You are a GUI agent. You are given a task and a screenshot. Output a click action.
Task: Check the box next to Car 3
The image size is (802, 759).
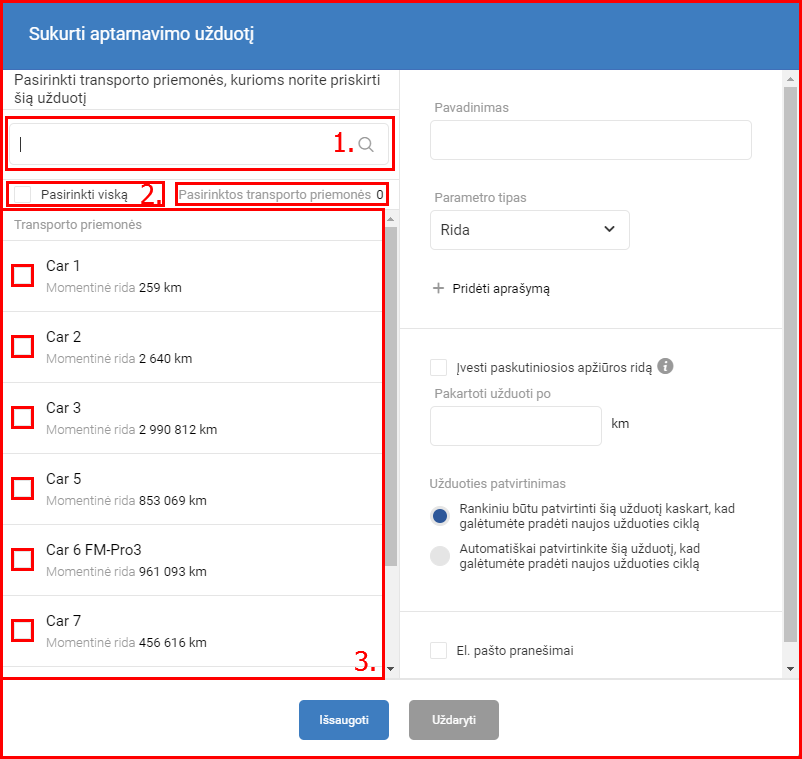pos(22,418)
